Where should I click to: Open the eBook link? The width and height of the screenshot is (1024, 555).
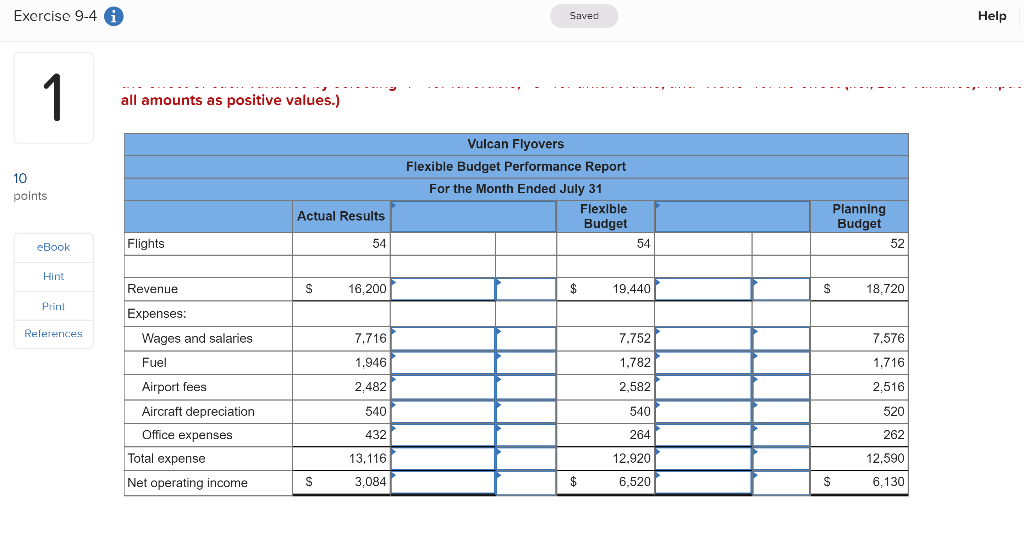pyautogui.click(x=54, y=247)
